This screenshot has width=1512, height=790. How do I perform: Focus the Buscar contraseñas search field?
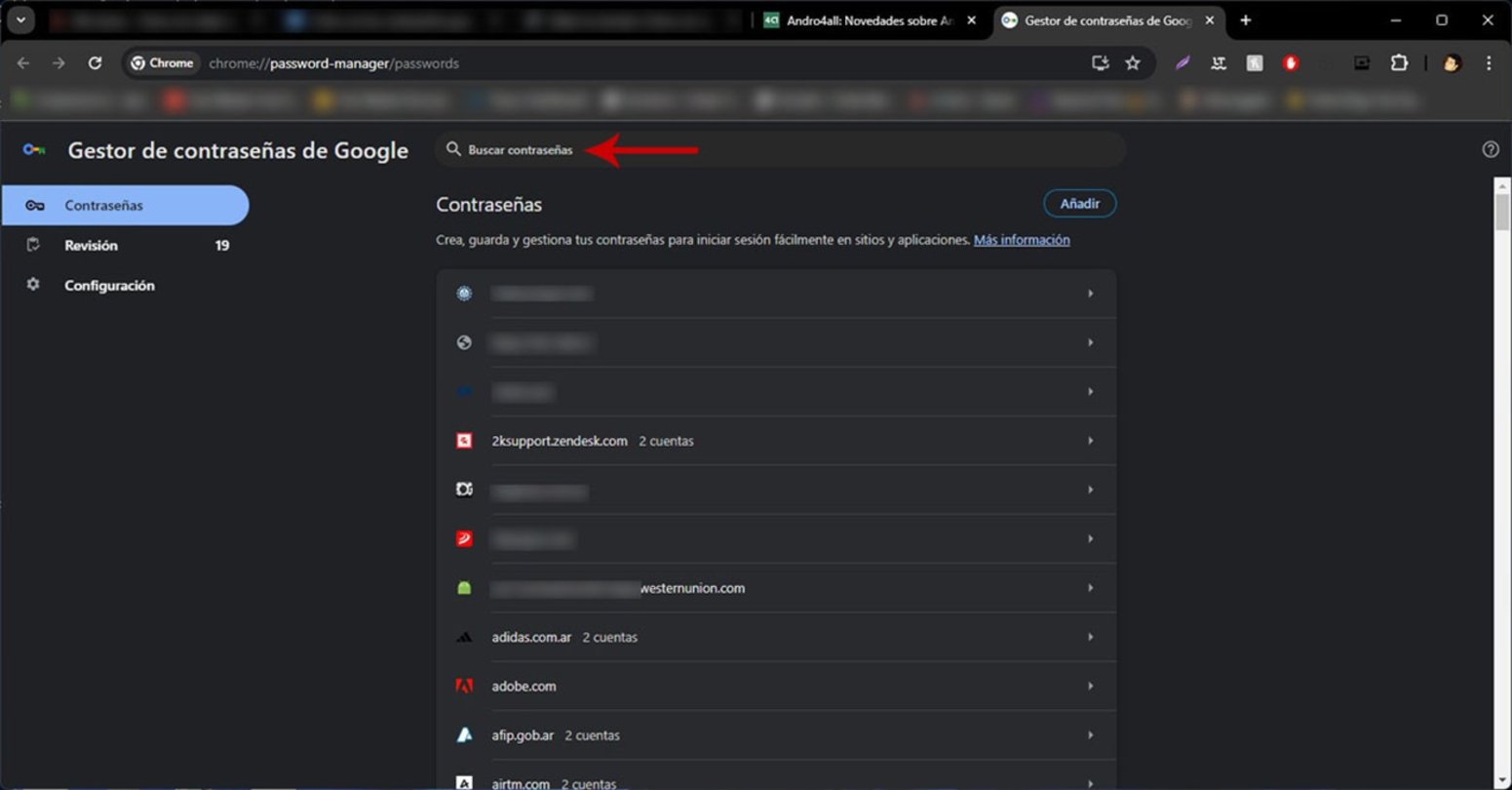(780, 149)
